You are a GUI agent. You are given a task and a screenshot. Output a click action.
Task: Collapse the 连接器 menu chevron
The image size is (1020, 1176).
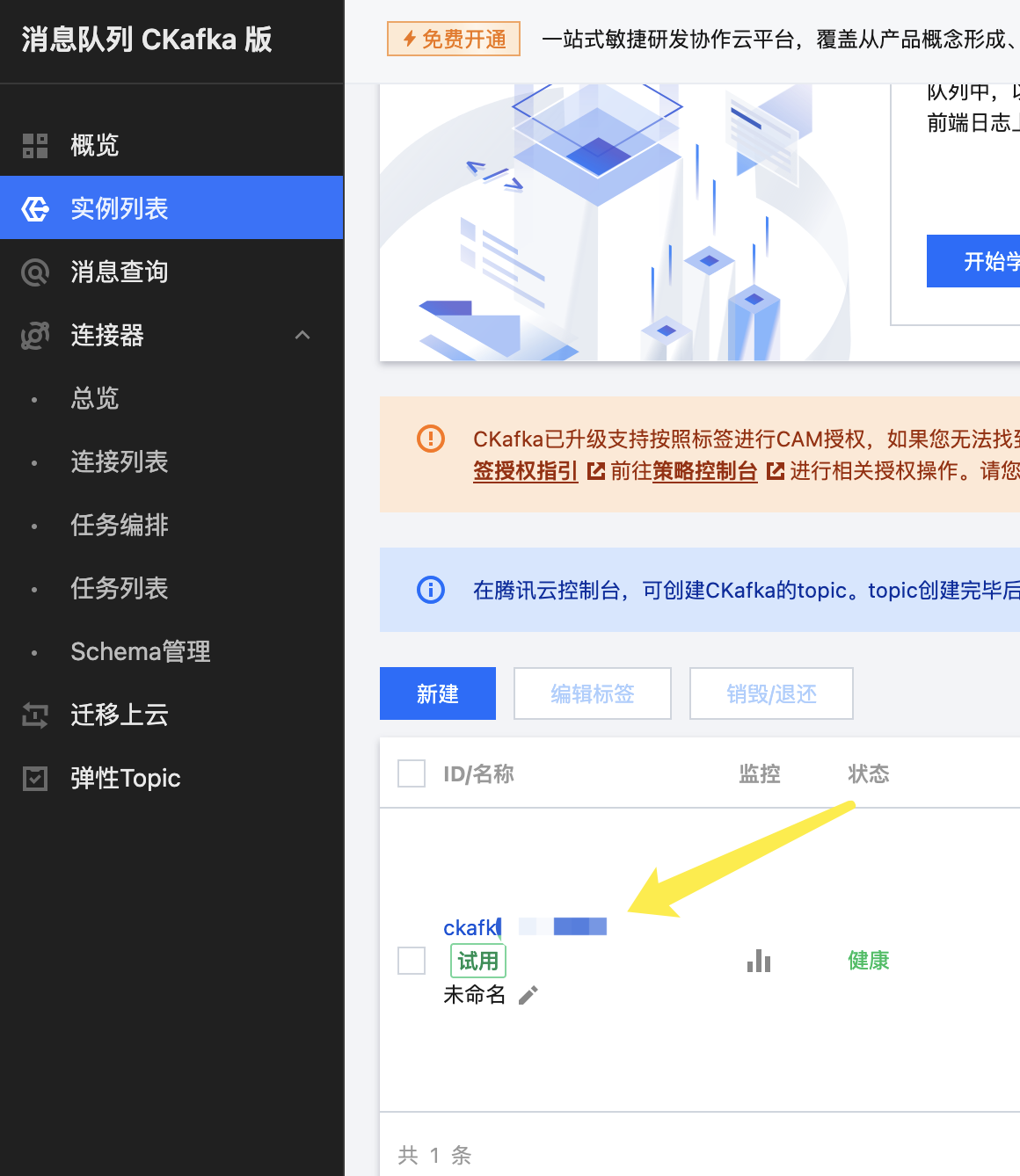pyautogui.click(x=302, y=335)
